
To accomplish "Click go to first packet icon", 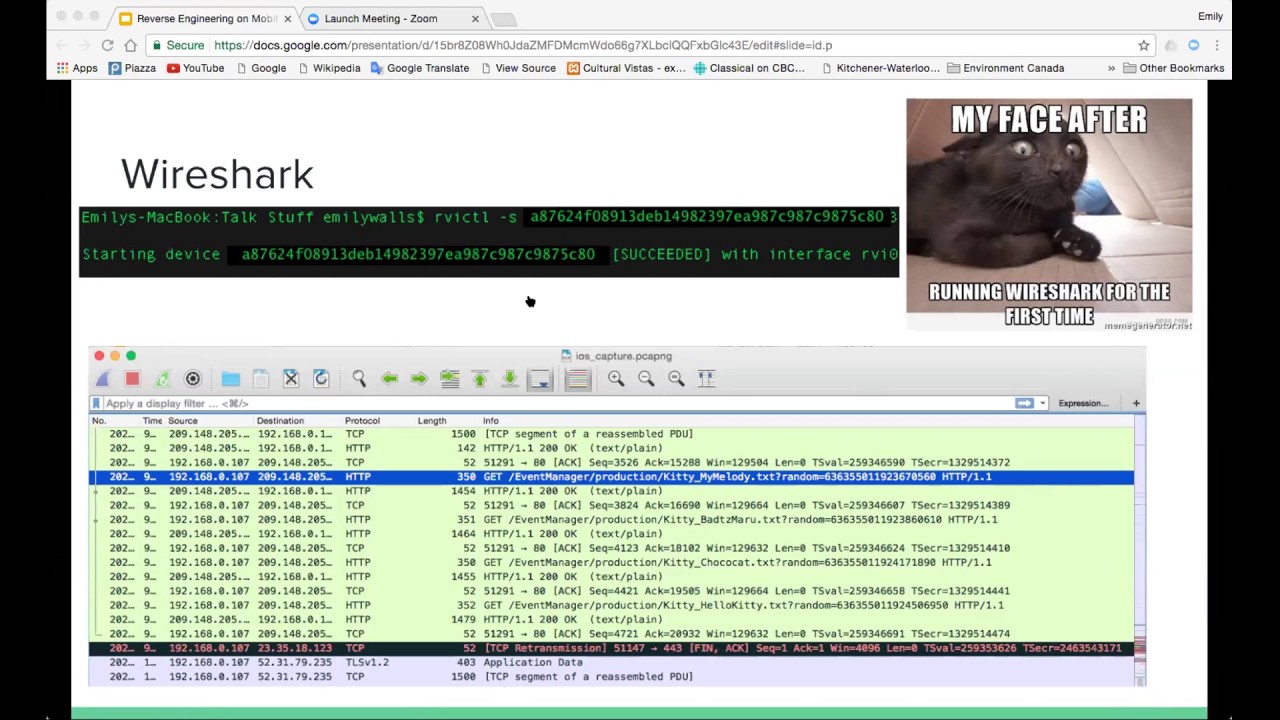I will click(480, 379).
